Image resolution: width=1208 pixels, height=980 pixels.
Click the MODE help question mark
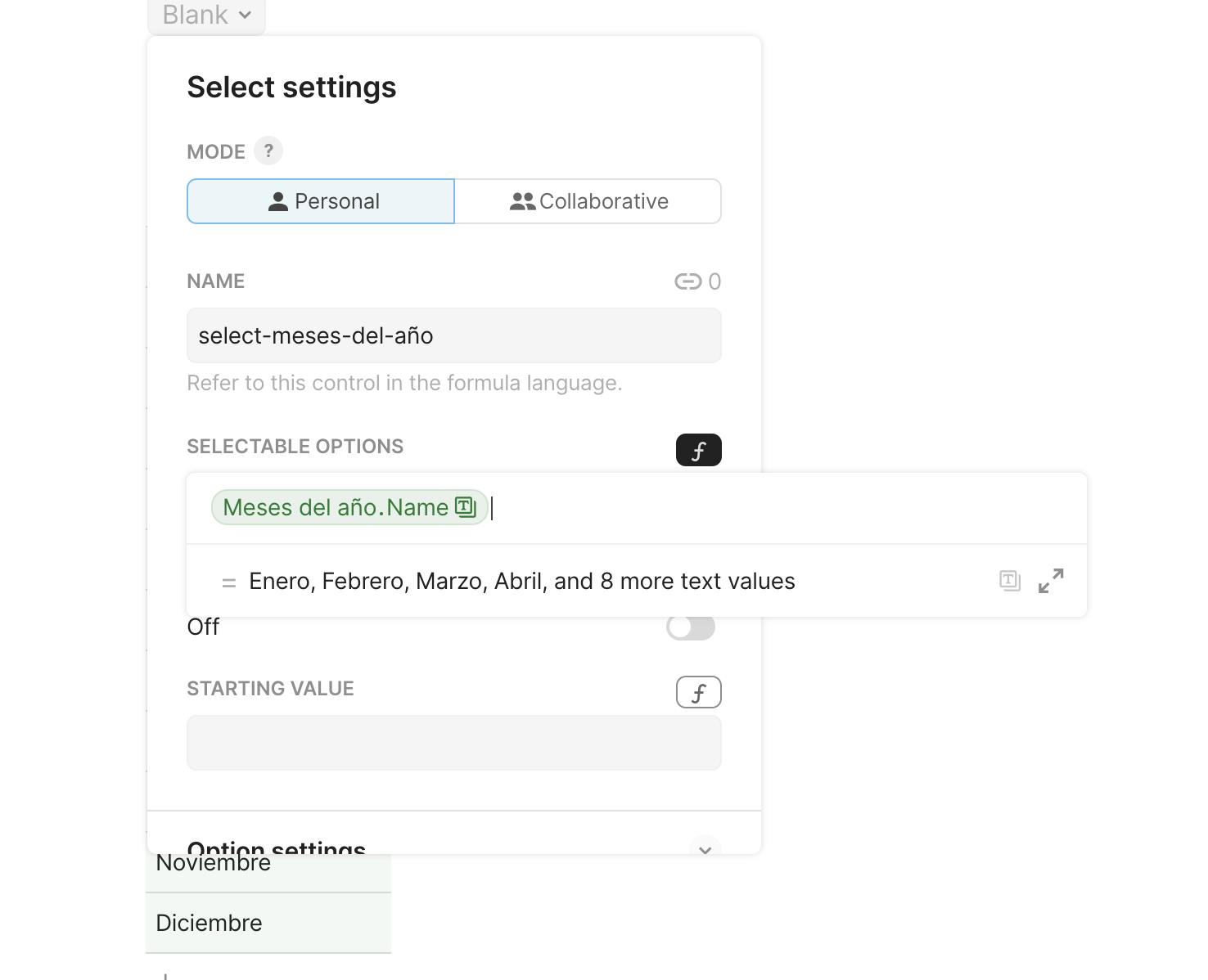[268, 151]
